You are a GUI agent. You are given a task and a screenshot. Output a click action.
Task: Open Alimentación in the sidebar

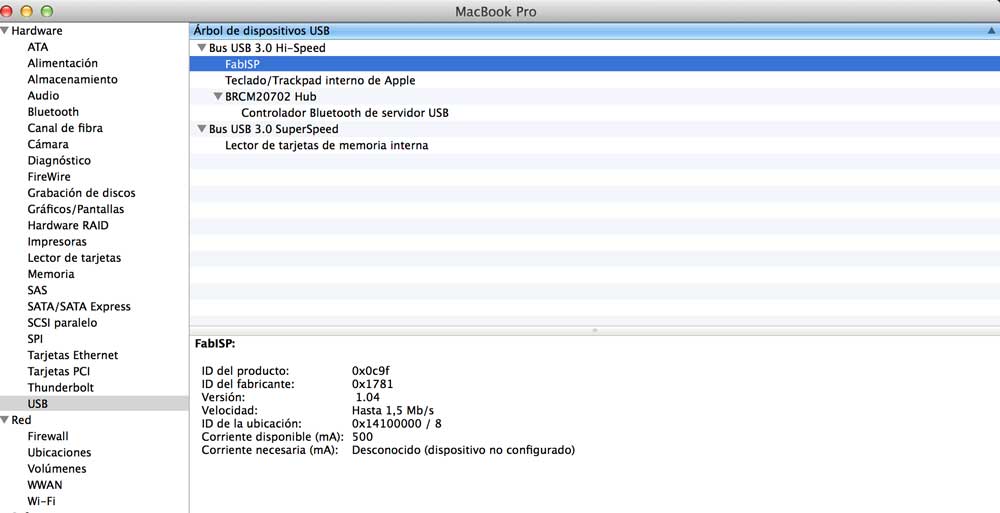pyautogui.click(x=62, y=63)
